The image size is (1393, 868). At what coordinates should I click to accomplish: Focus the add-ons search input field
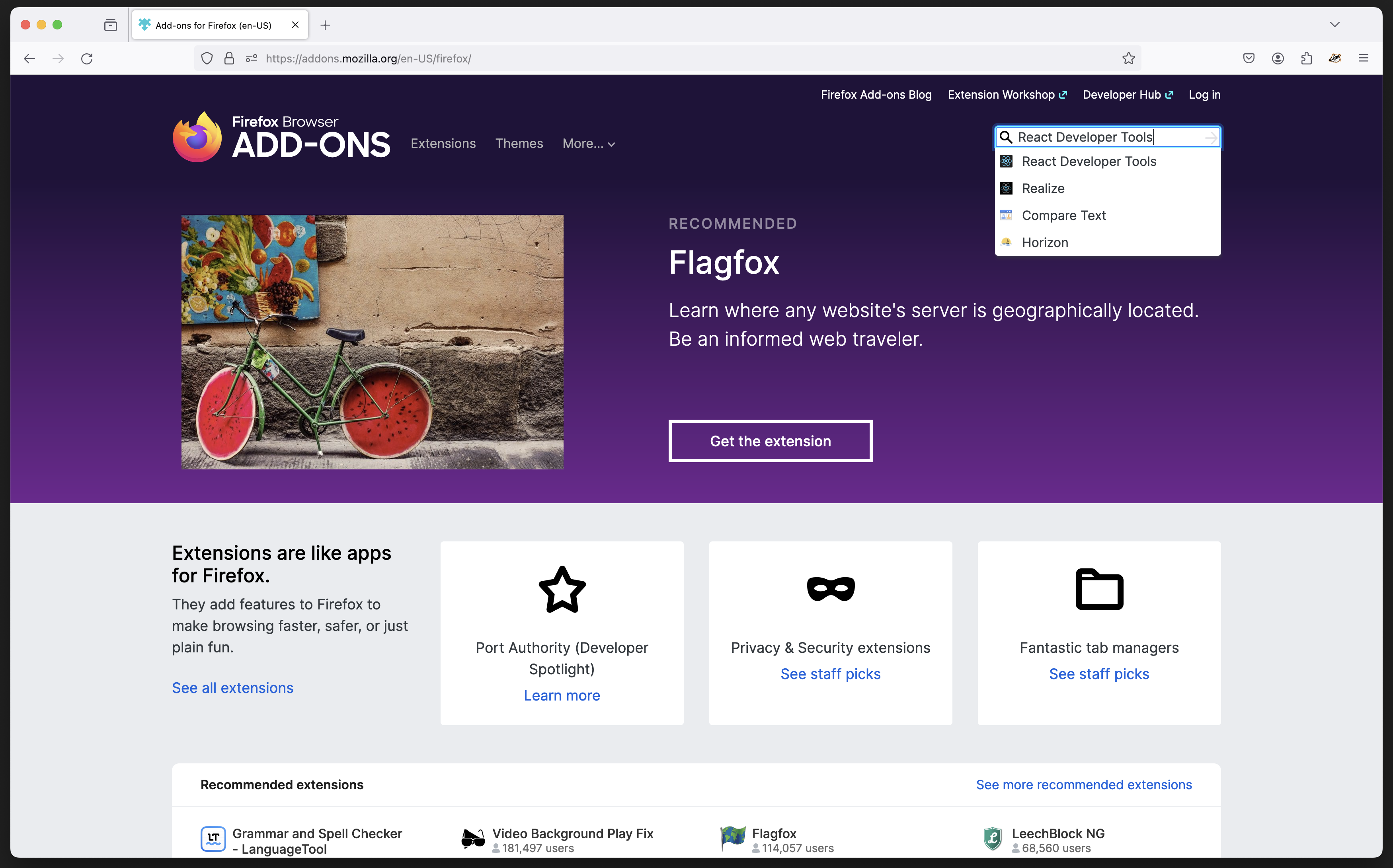[1108, 137]
